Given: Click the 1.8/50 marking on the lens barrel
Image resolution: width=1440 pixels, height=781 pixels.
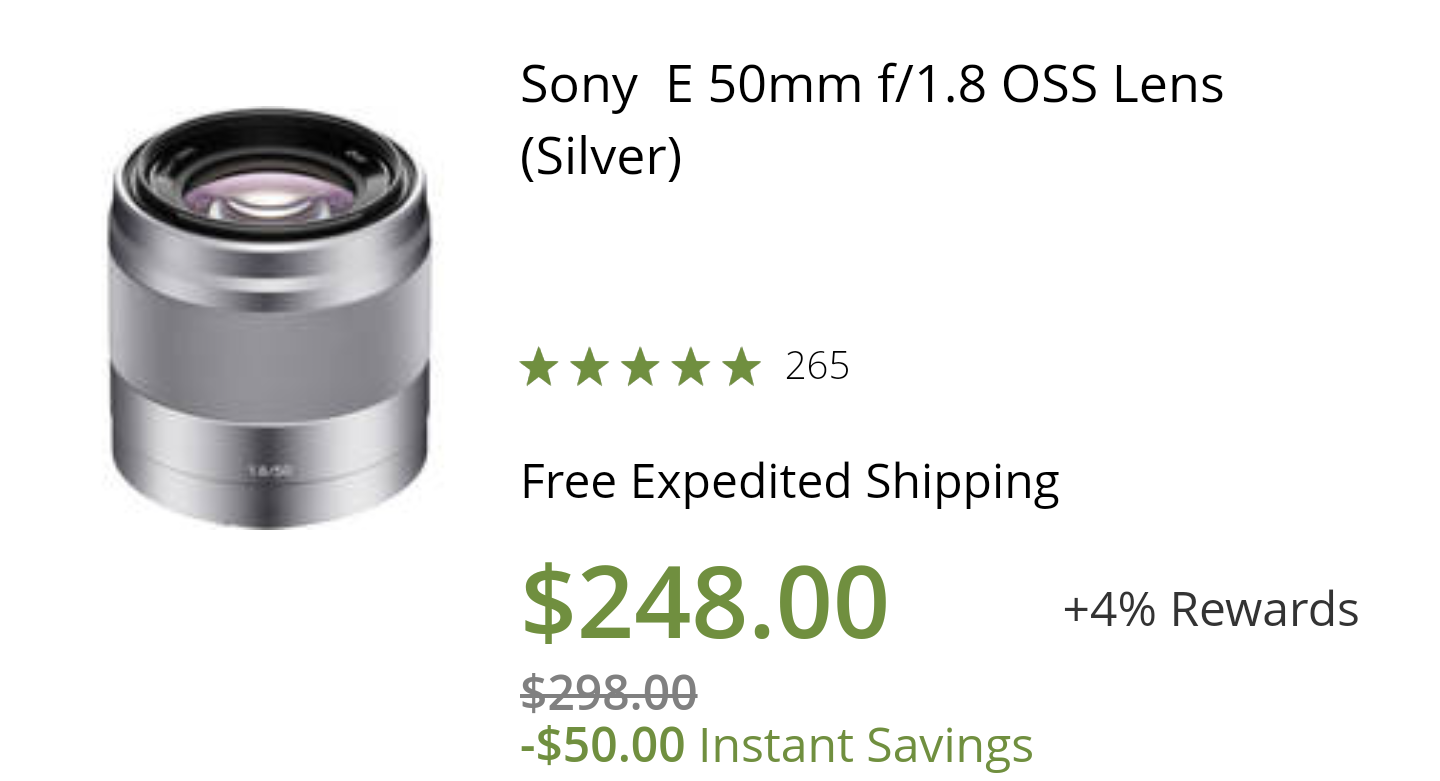Looking at the screenshot, I should click(x=262, y=469).
